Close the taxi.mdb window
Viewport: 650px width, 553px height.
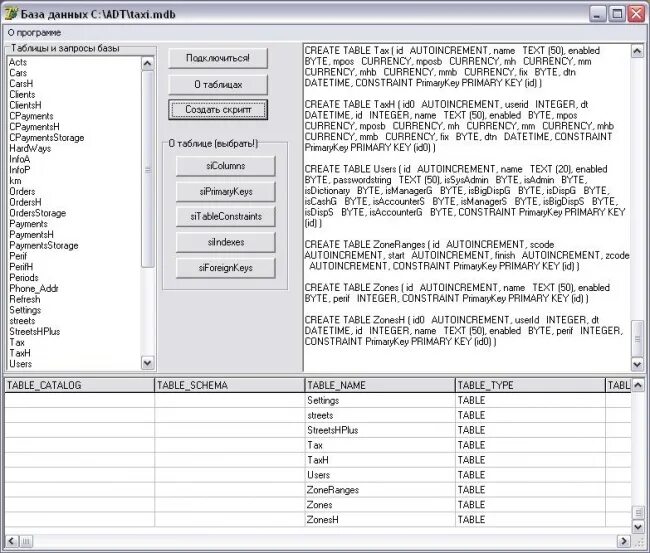(636, 14)
